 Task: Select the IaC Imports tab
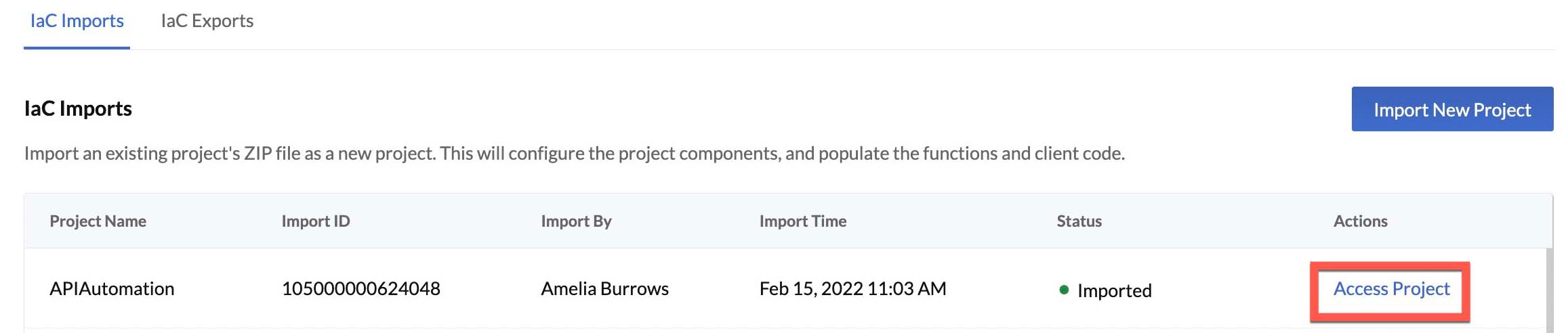(77, 21)
